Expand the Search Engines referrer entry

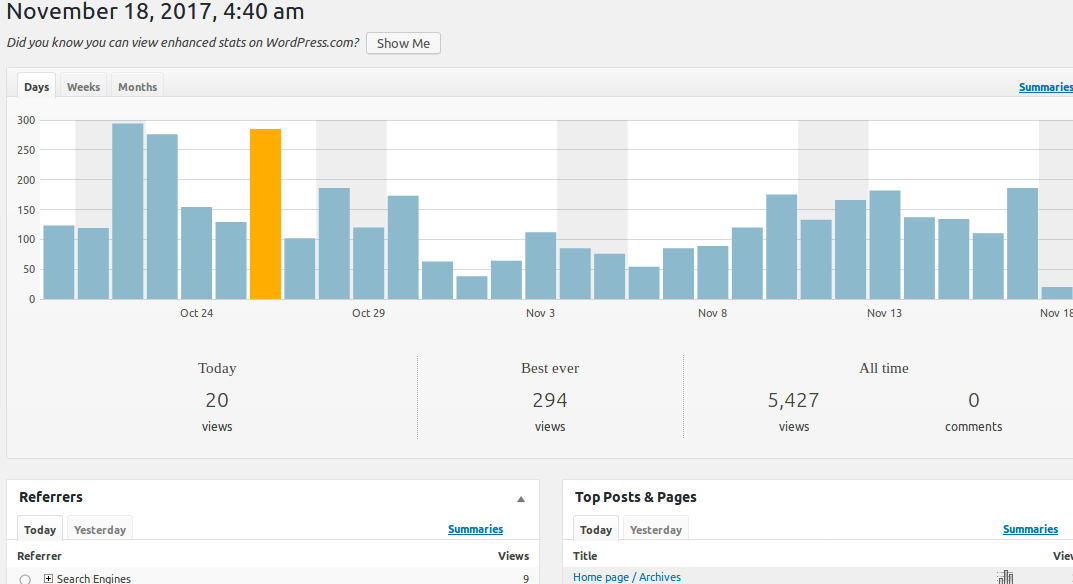click(x=47, y=578)
